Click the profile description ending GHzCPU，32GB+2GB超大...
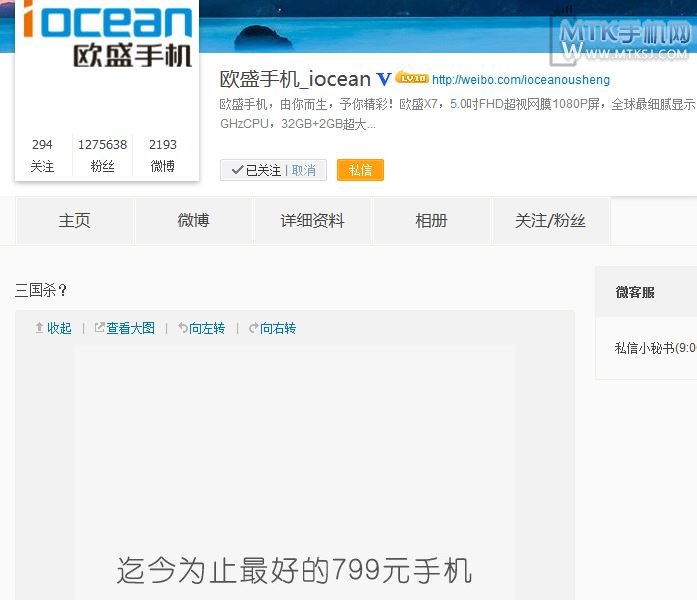 458,114
